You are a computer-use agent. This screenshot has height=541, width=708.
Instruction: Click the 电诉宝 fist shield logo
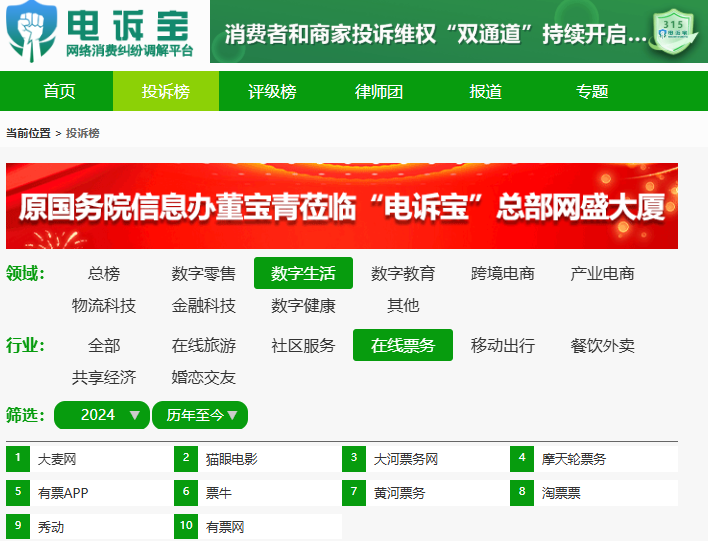(x=32, y=32)
